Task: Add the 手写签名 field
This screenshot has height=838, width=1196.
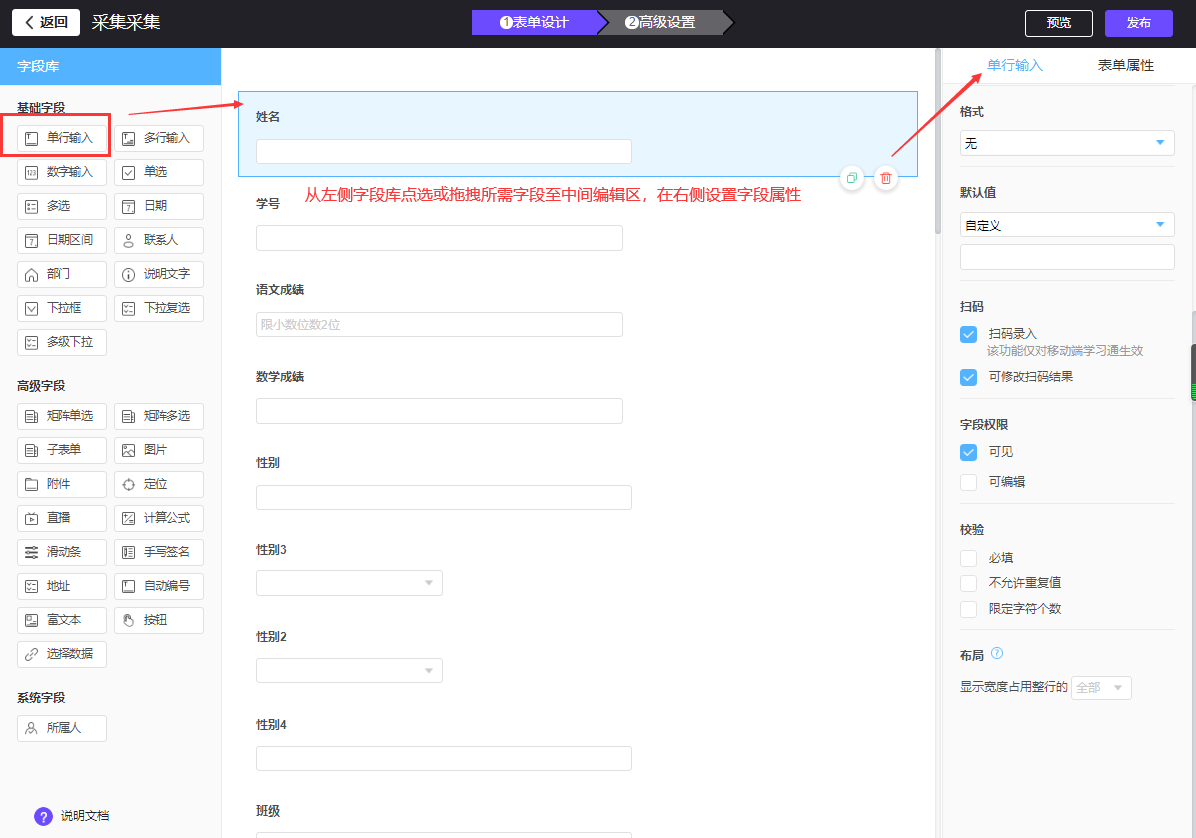Action: coord(159,552)
